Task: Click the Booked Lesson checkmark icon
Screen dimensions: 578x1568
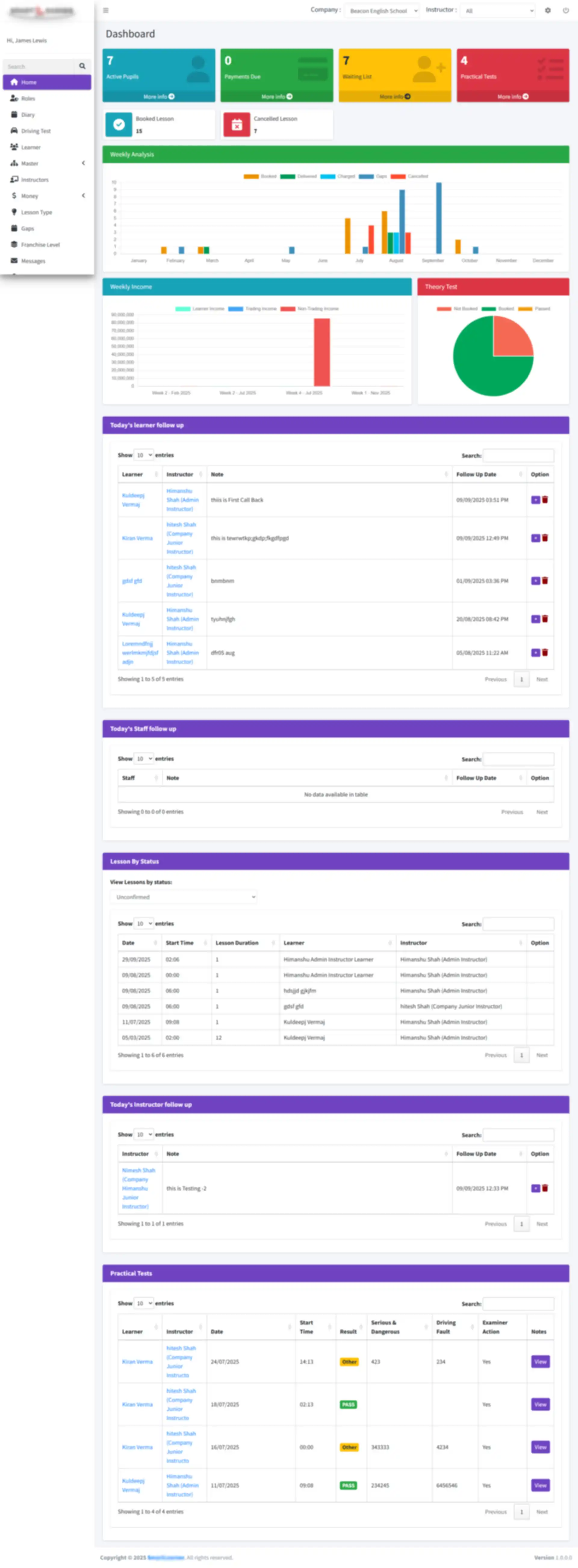Action: click(119, 125)
